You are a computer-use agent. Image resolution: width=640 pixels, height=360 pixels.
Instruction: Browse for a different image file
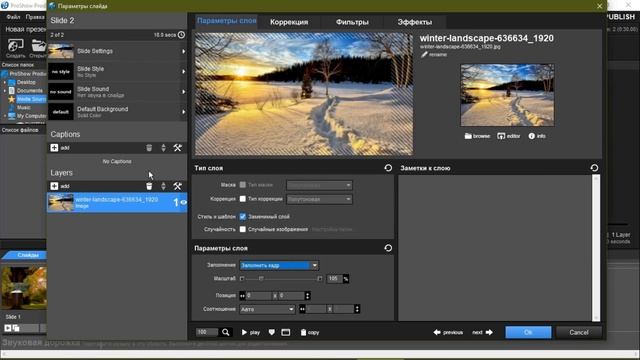pos(477,136)
